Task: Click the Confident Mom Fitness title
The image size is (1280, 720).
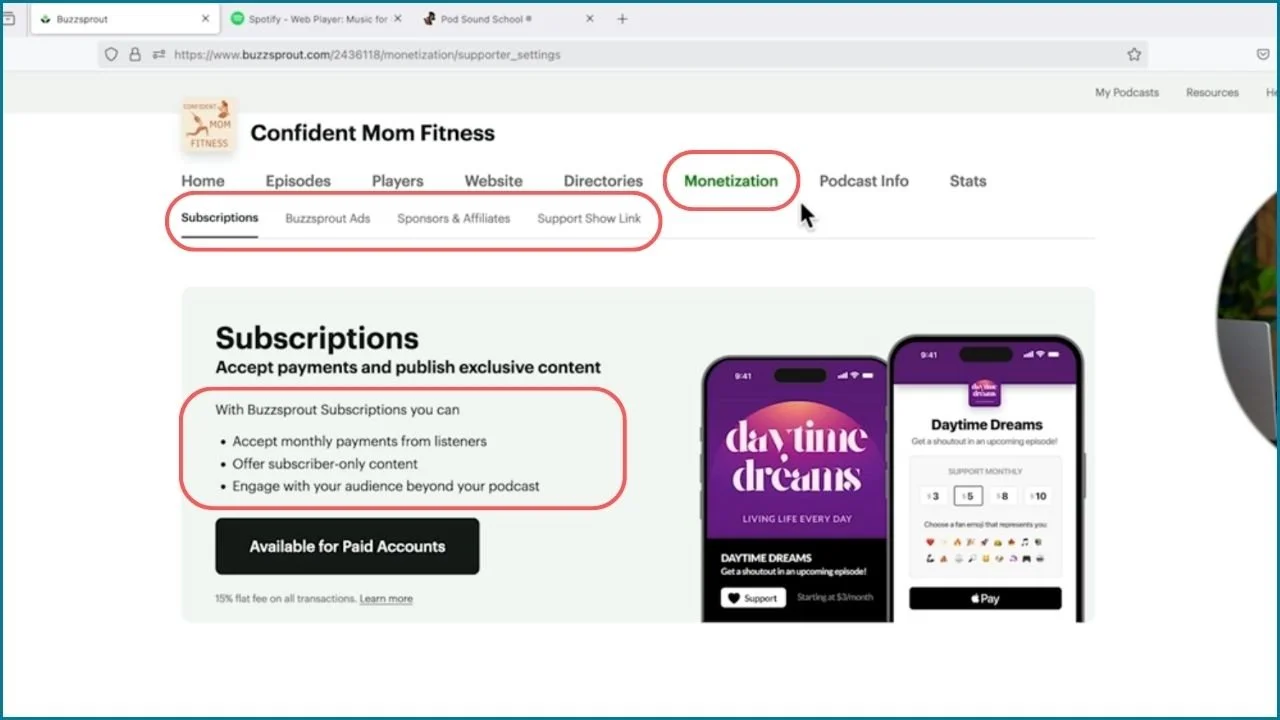Action: [x=372, y=133]
